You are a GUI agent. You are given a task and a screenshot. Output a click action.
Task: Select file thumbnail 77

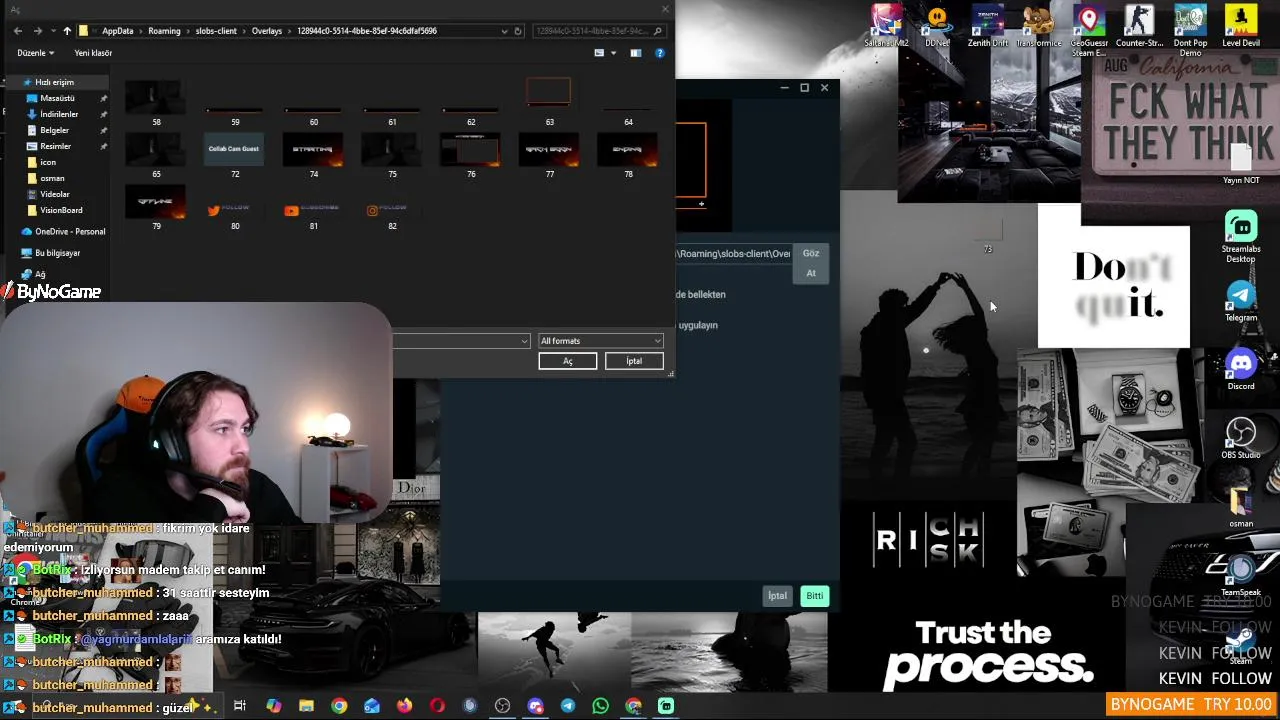(549, 155)
